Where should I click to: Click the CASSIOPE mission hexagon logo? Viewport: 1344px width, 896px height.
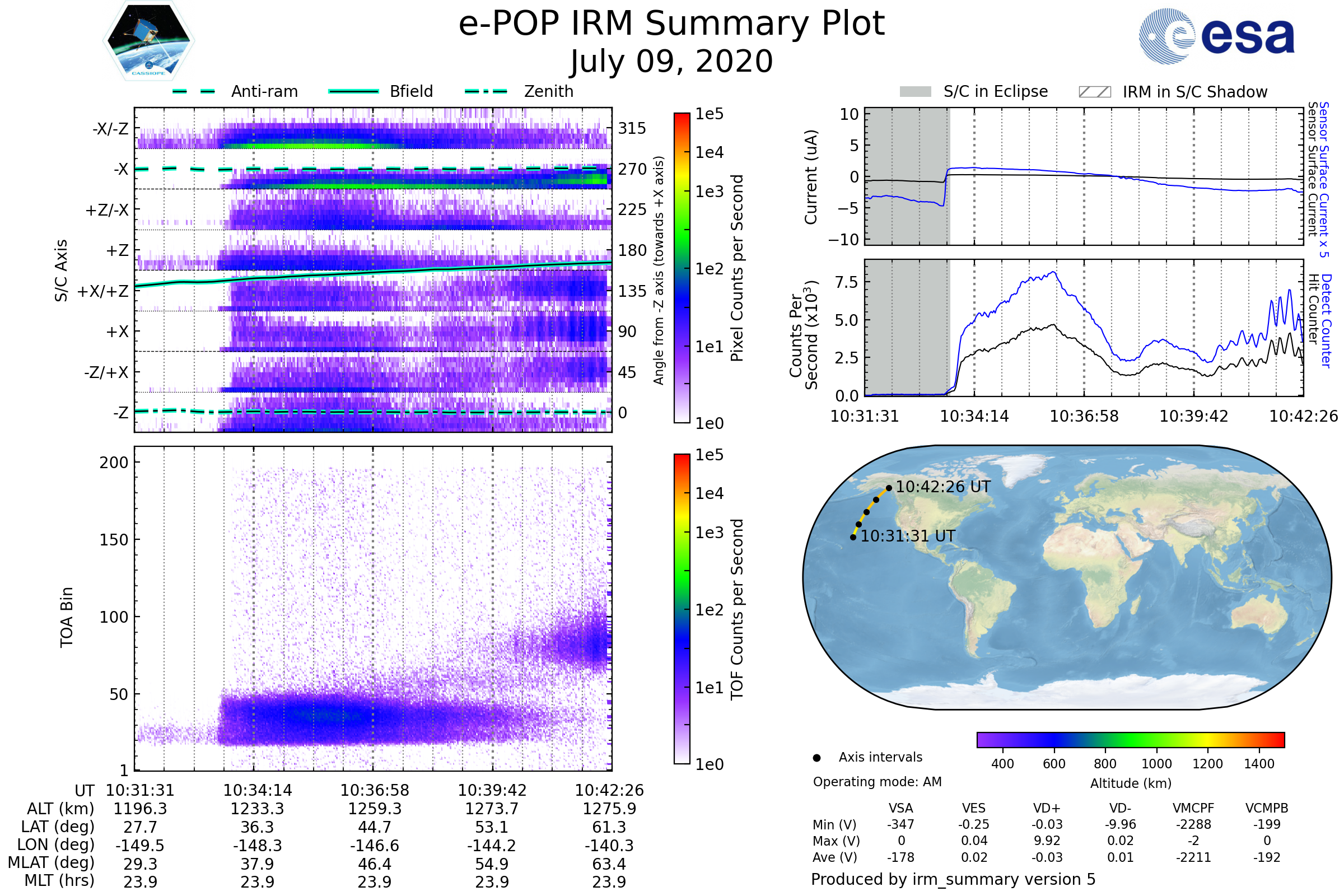click(148, 41)
